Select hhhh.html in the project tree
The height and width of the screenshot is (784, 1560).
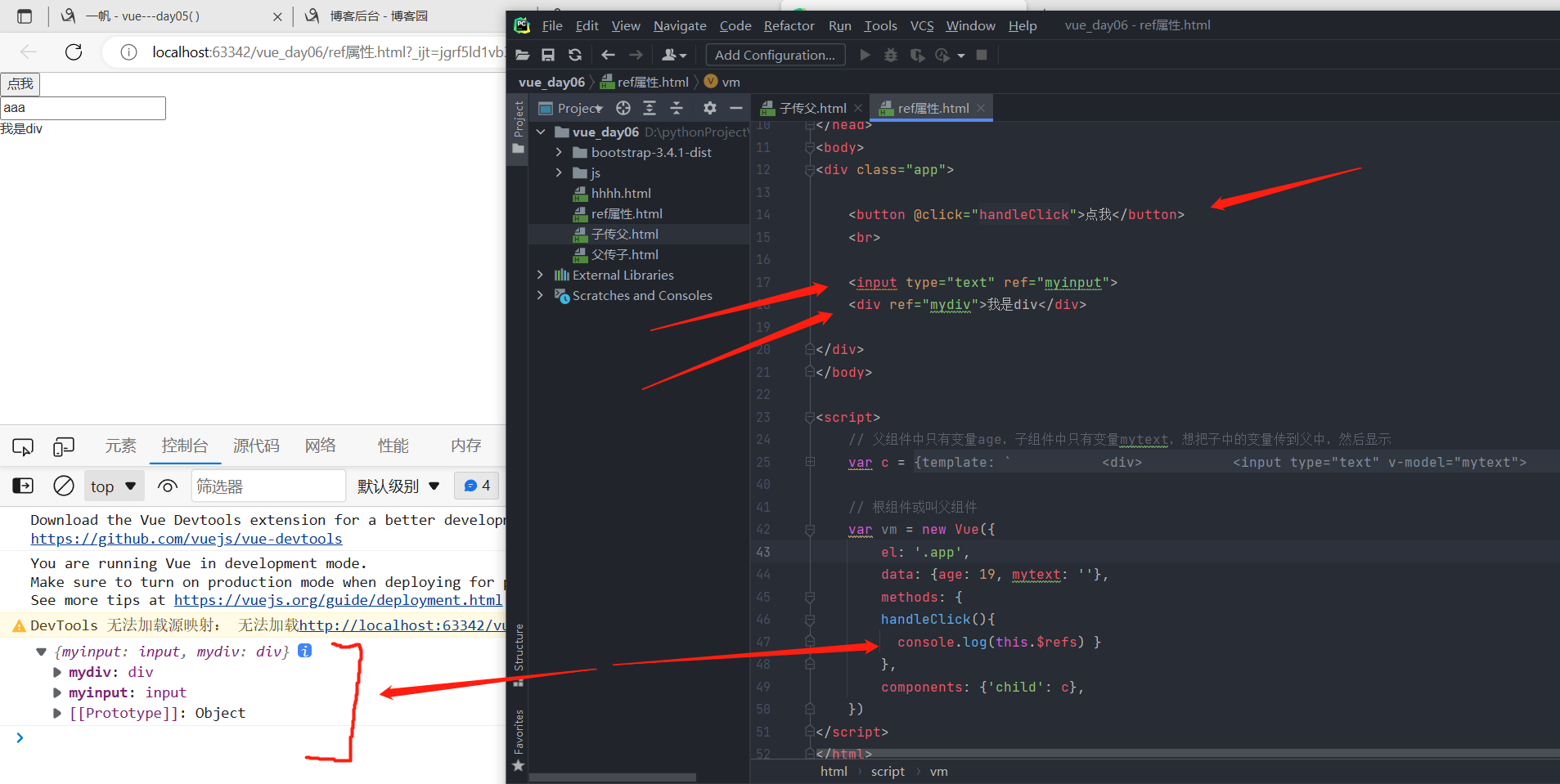coord(621,193)
